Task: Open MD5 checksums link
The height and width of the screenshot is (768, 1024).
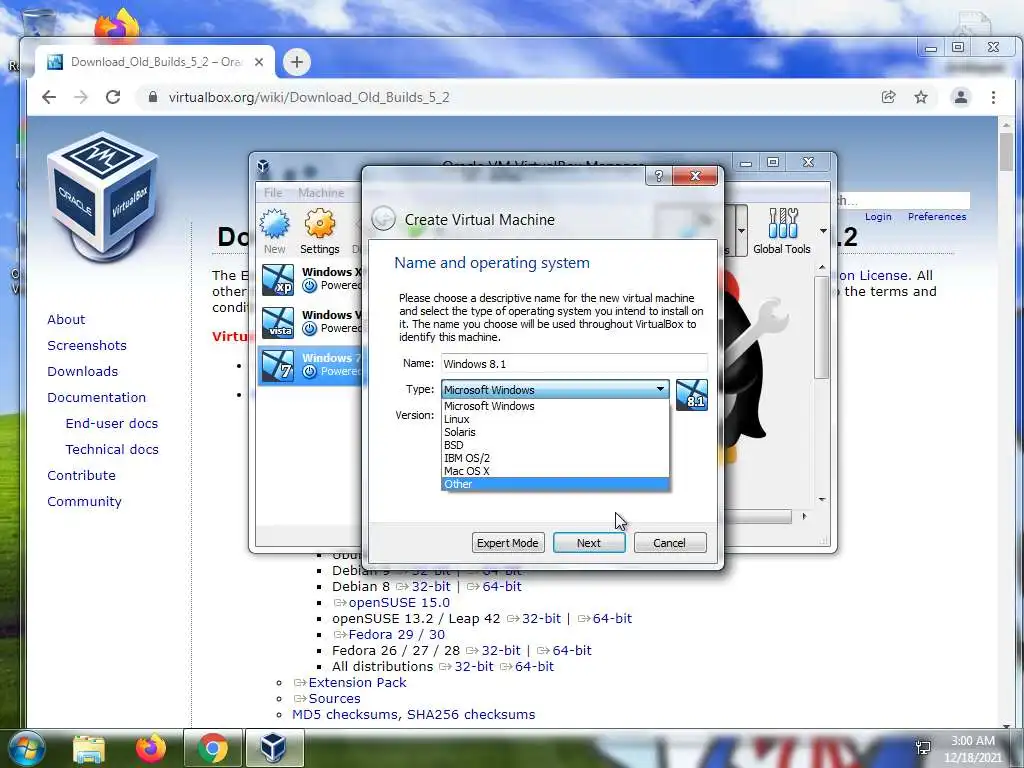Action: pyautogui.click(x=345, y=714)
